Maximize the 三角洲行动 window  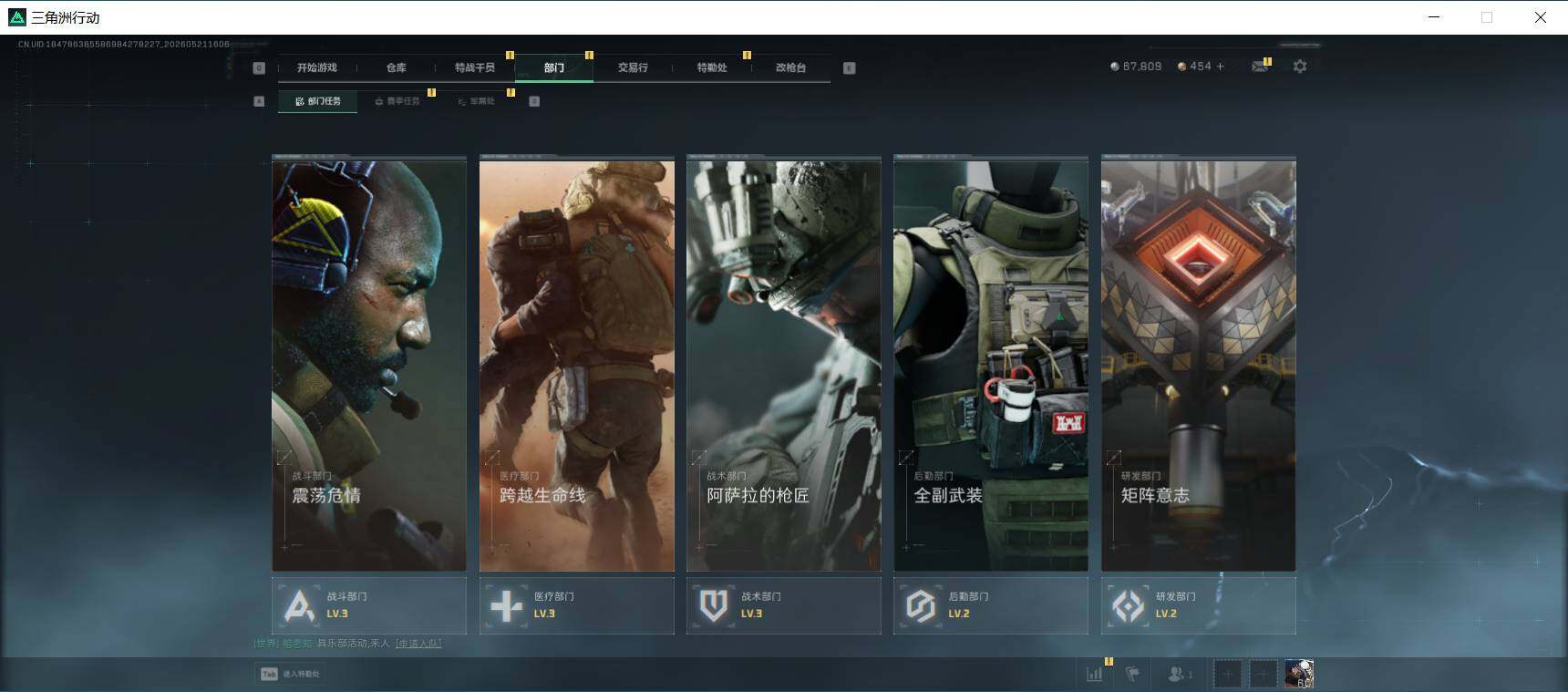(x=1487, y=17)
